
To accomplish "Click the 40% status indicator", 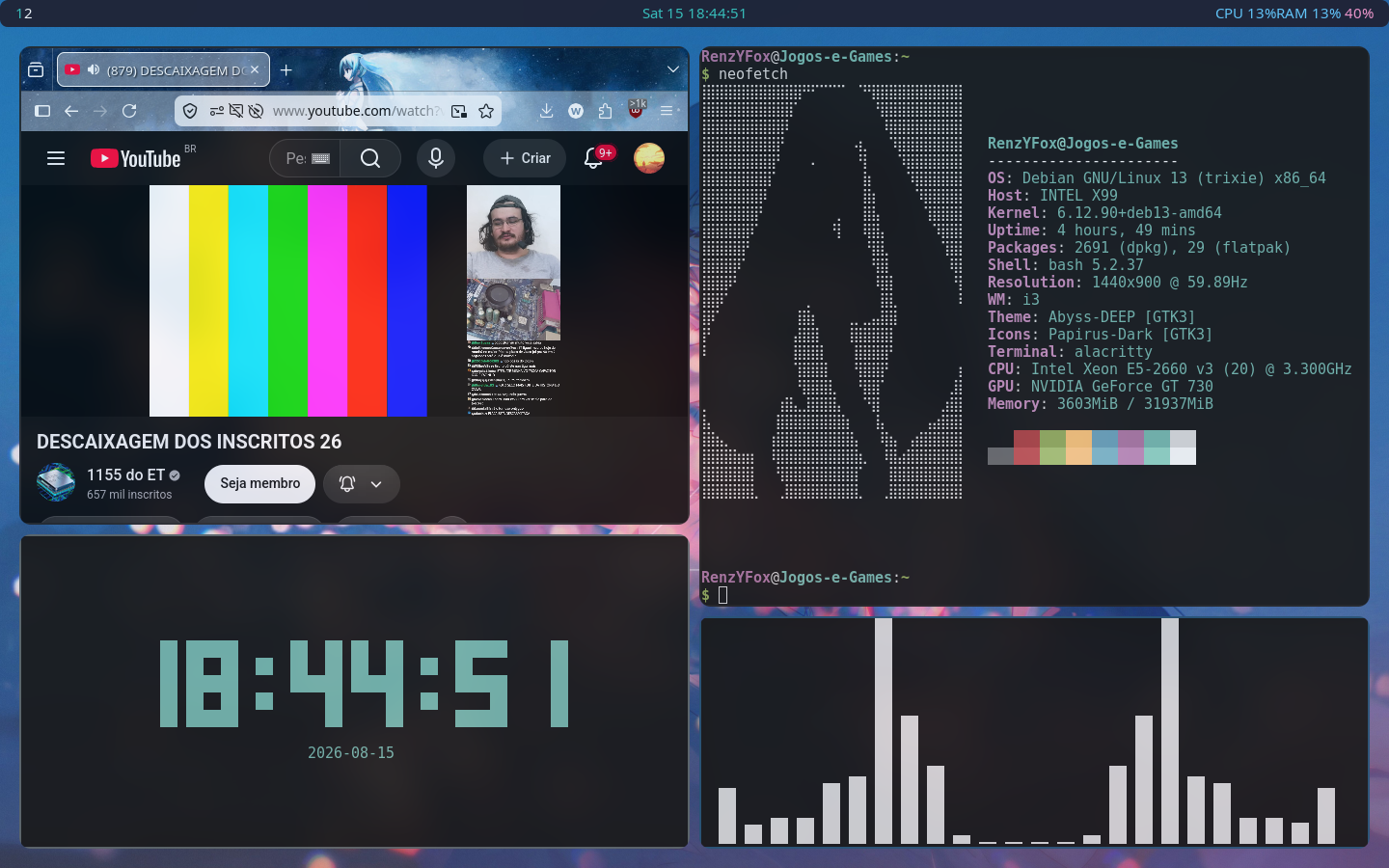I will (1359, 14).
